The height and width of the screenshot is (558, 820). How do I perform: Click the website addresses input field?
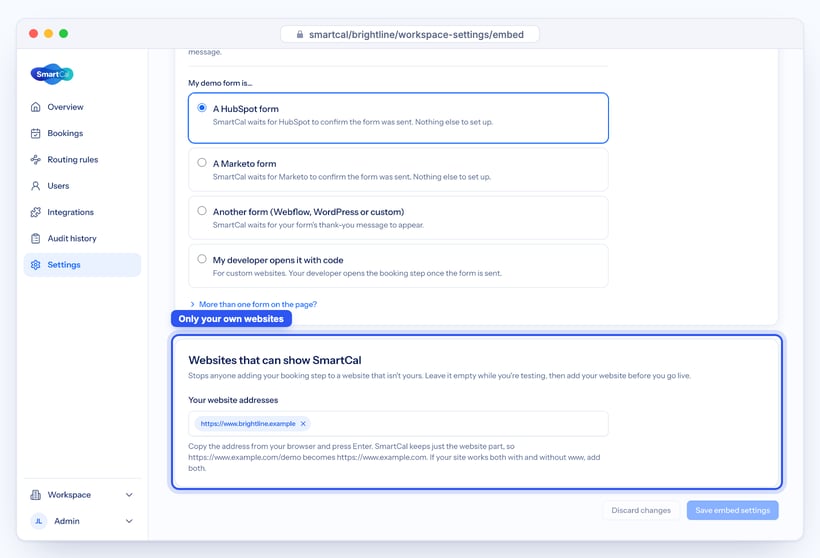coord(398,424)
